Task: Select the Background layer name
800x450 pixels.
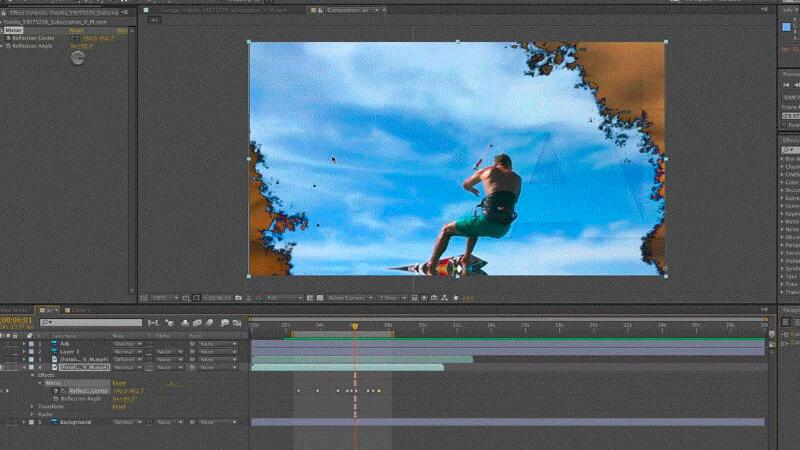Action: pyautogui.click(x=76, y=422)
